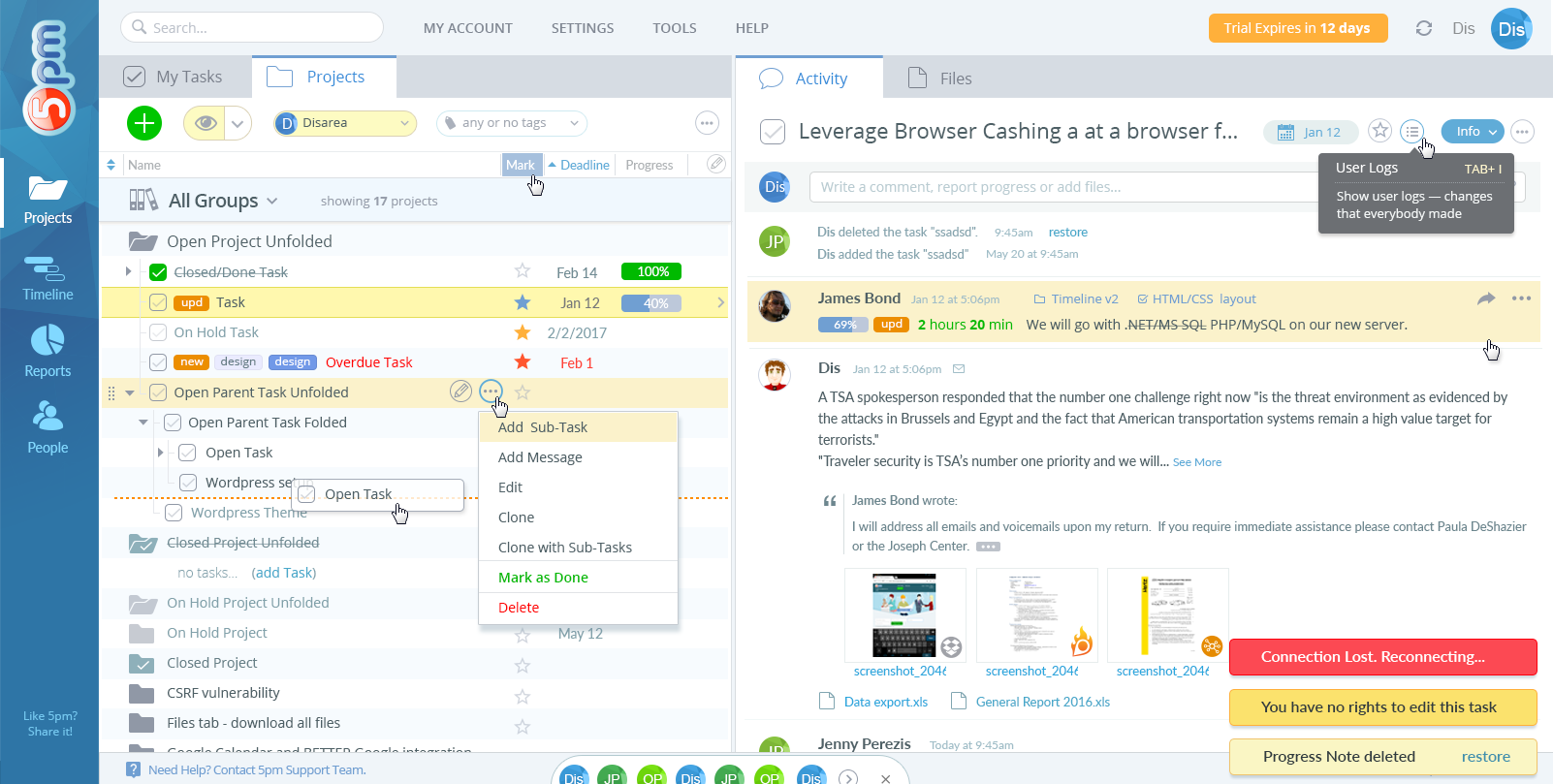Image resolution: width=1553 pixels, height=784 pixels.
Task: Open the Reports sidebar section
Action: pyautogui.click(x=48, y=352)
